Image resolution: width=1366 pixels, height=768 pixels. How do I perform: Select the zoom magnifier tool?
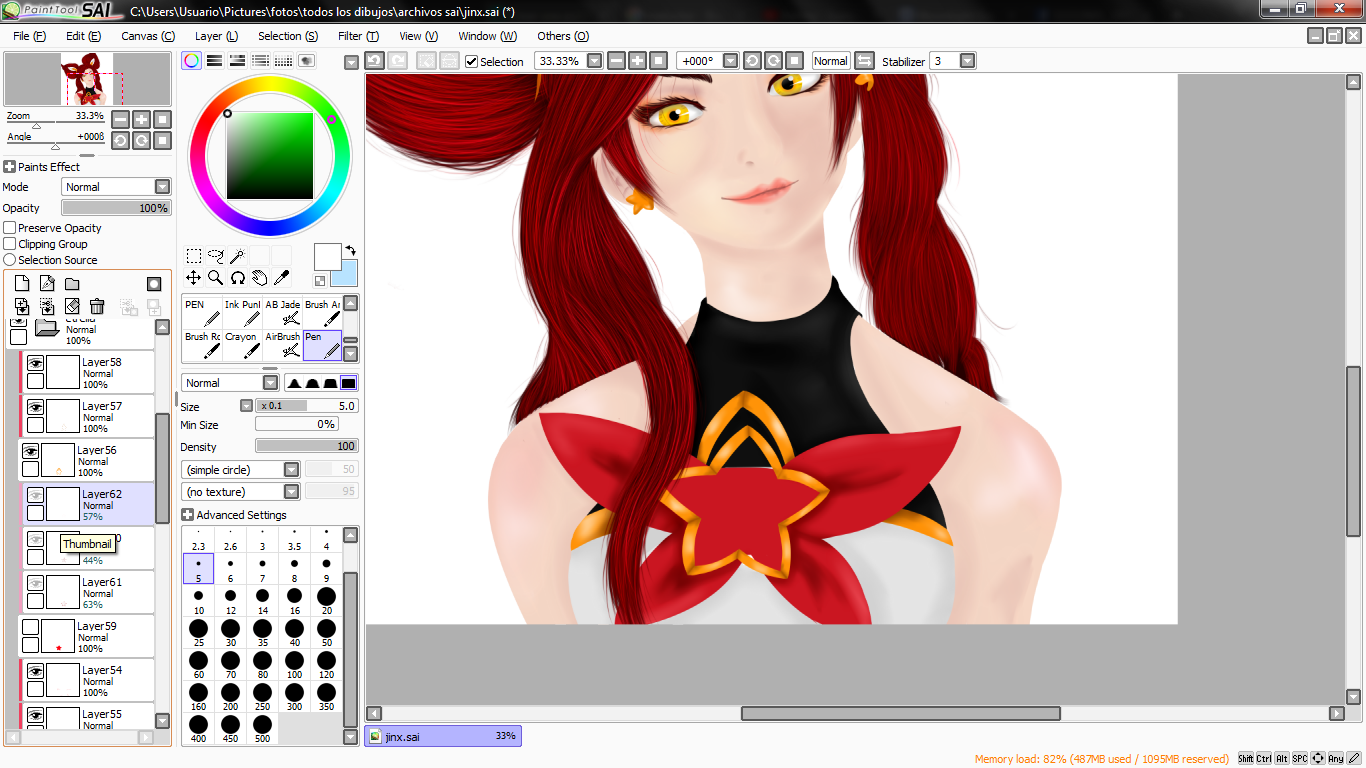216,278
